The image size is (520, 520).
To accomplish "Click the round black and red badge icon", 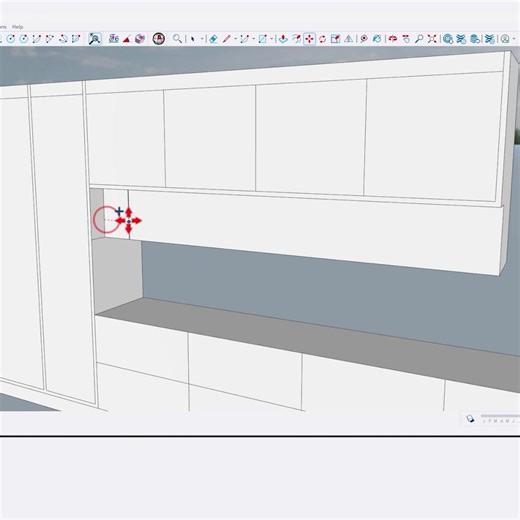I will [159, 39].
